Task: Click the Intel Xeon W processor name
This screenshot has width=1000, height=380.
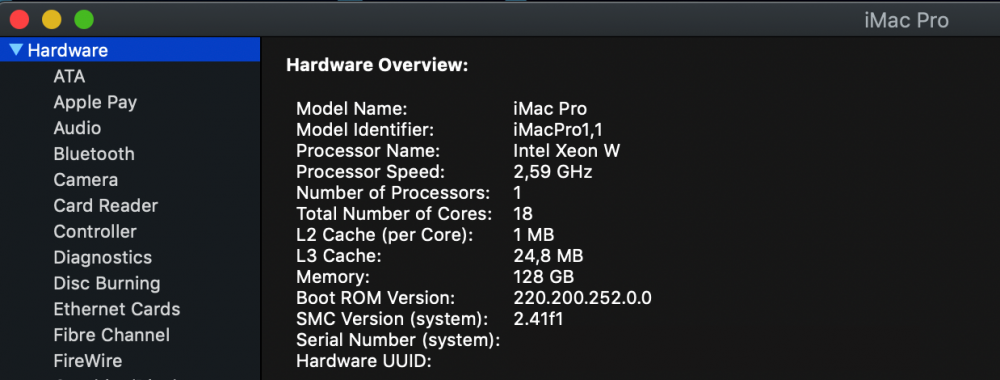Action: coord(566,151)
